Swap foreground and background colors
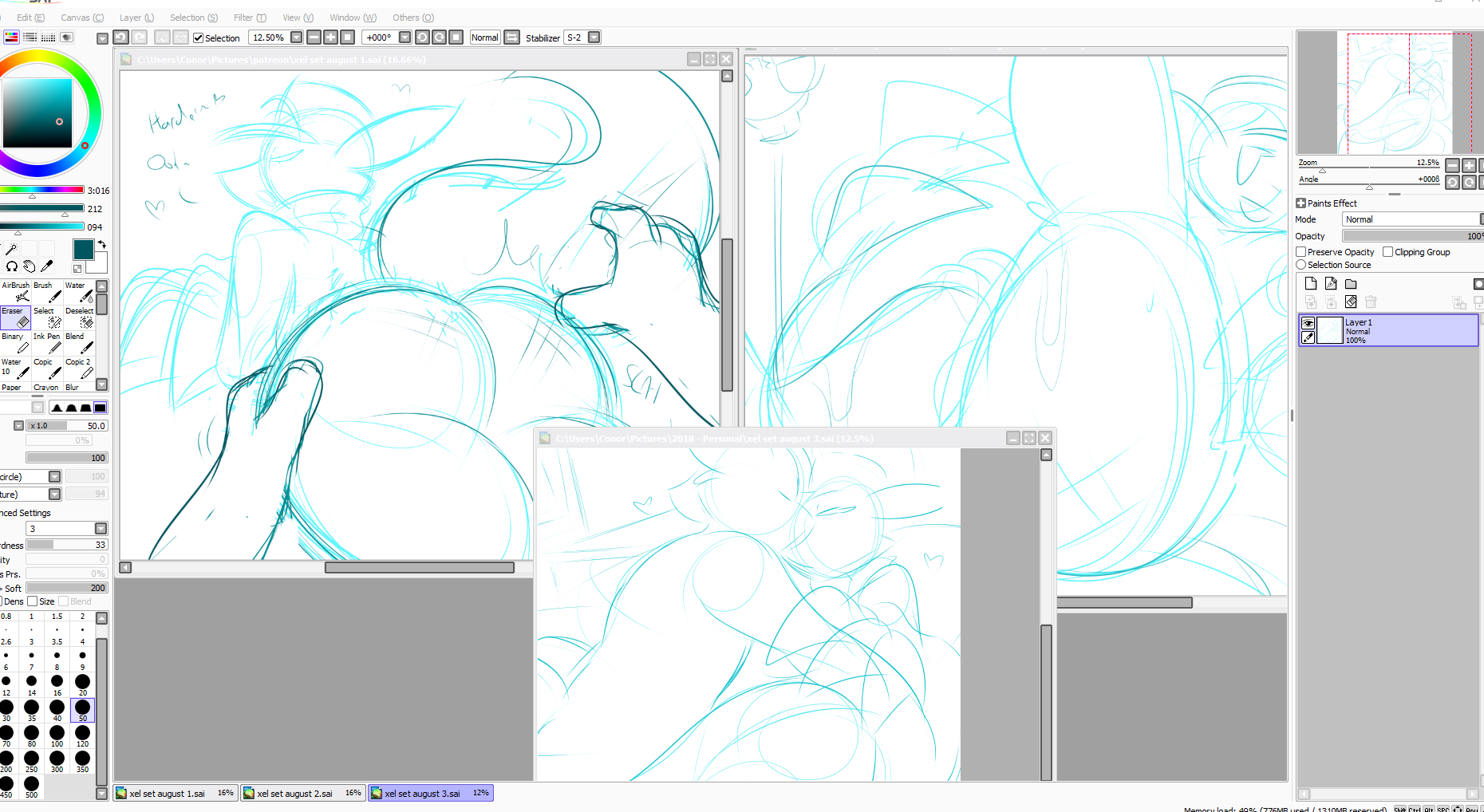 tap(101, 244)
